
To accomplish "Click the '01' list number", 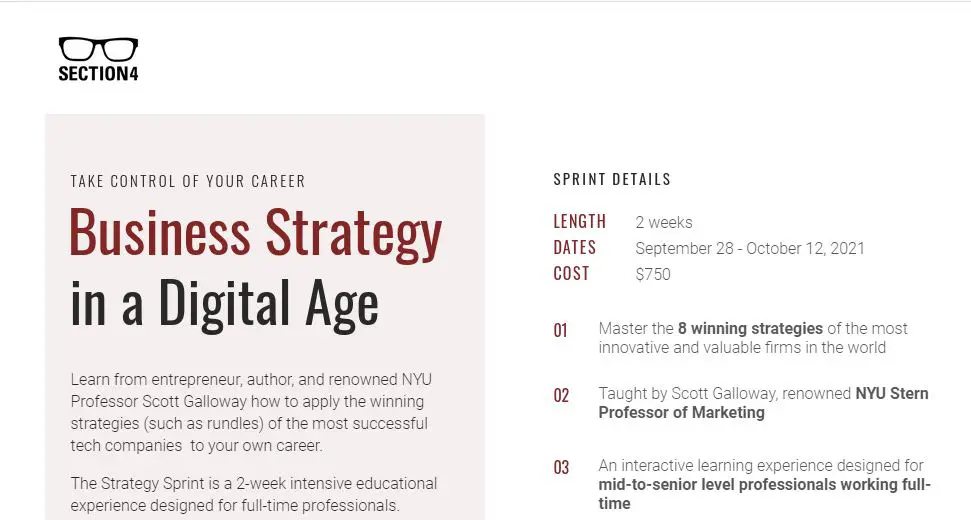I will (x=560, y=330).
